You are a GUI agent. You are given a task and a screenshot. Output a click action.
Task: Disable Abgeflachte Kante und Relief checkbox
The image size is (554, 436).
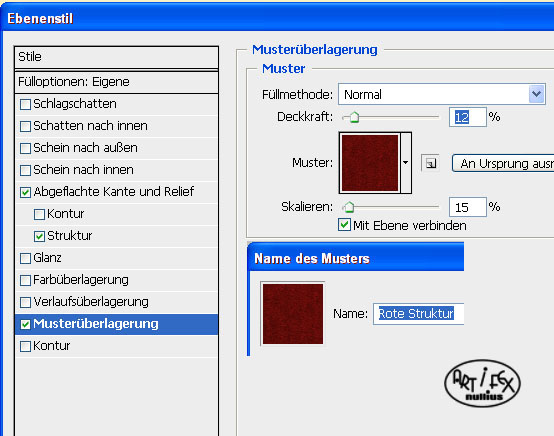(x=25, y=192)
